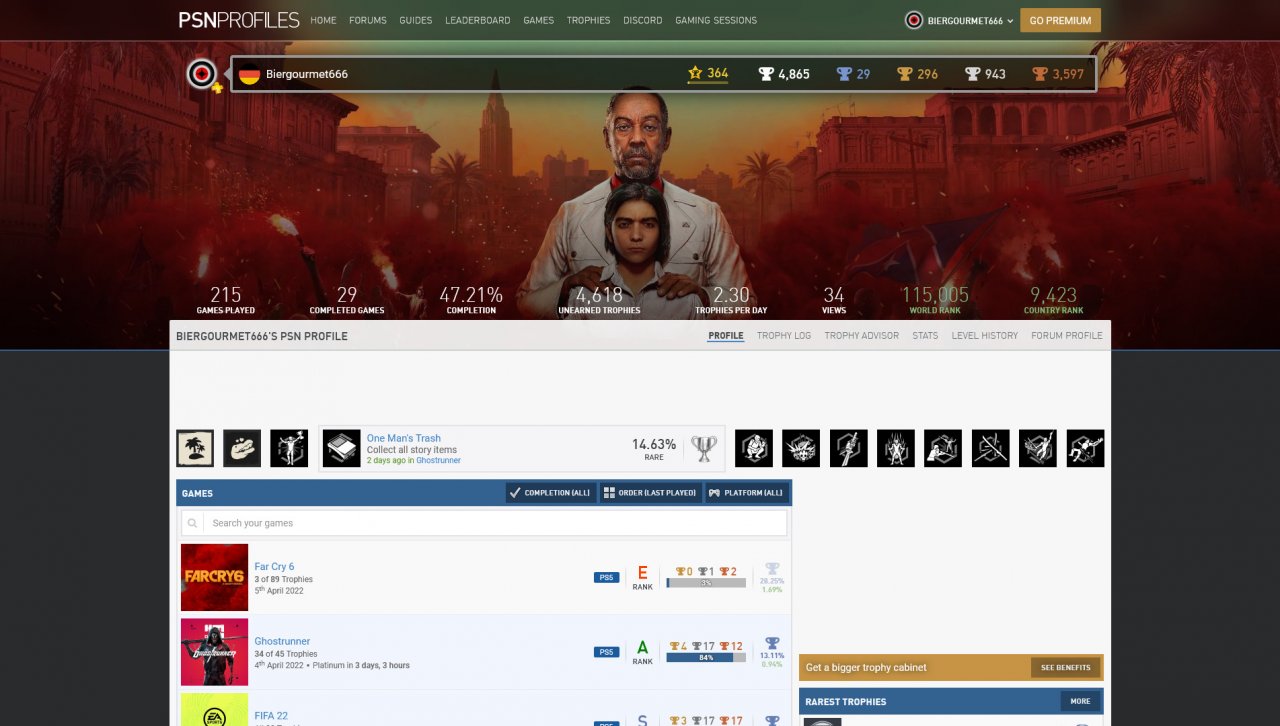The image size is (1280, 726).
Task: Open Guides in top navigation
Action: coord(416,20)
